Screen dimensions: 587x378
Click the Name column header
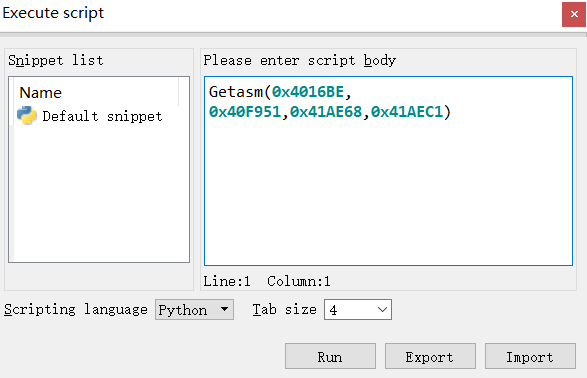[40, 92]
